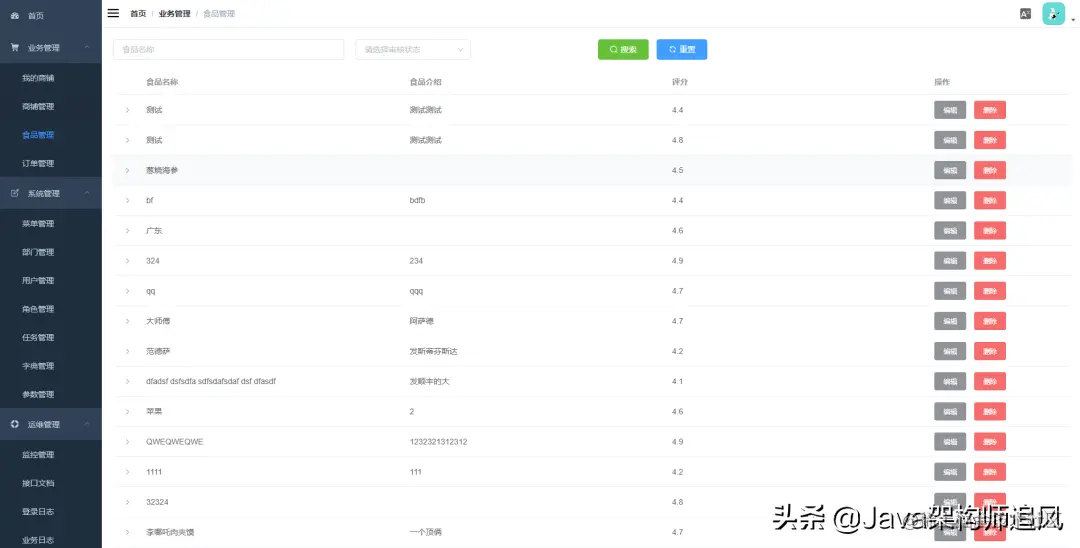1080x548 pixels.
Task: Expand the bf row
Action: tap(127, 200)
